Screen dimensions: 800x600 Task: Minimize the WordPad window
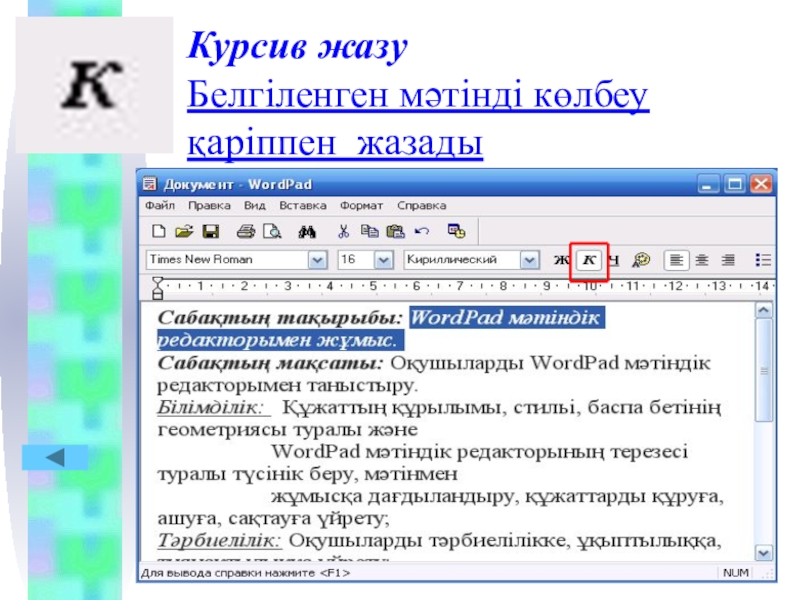click(708, 184)
